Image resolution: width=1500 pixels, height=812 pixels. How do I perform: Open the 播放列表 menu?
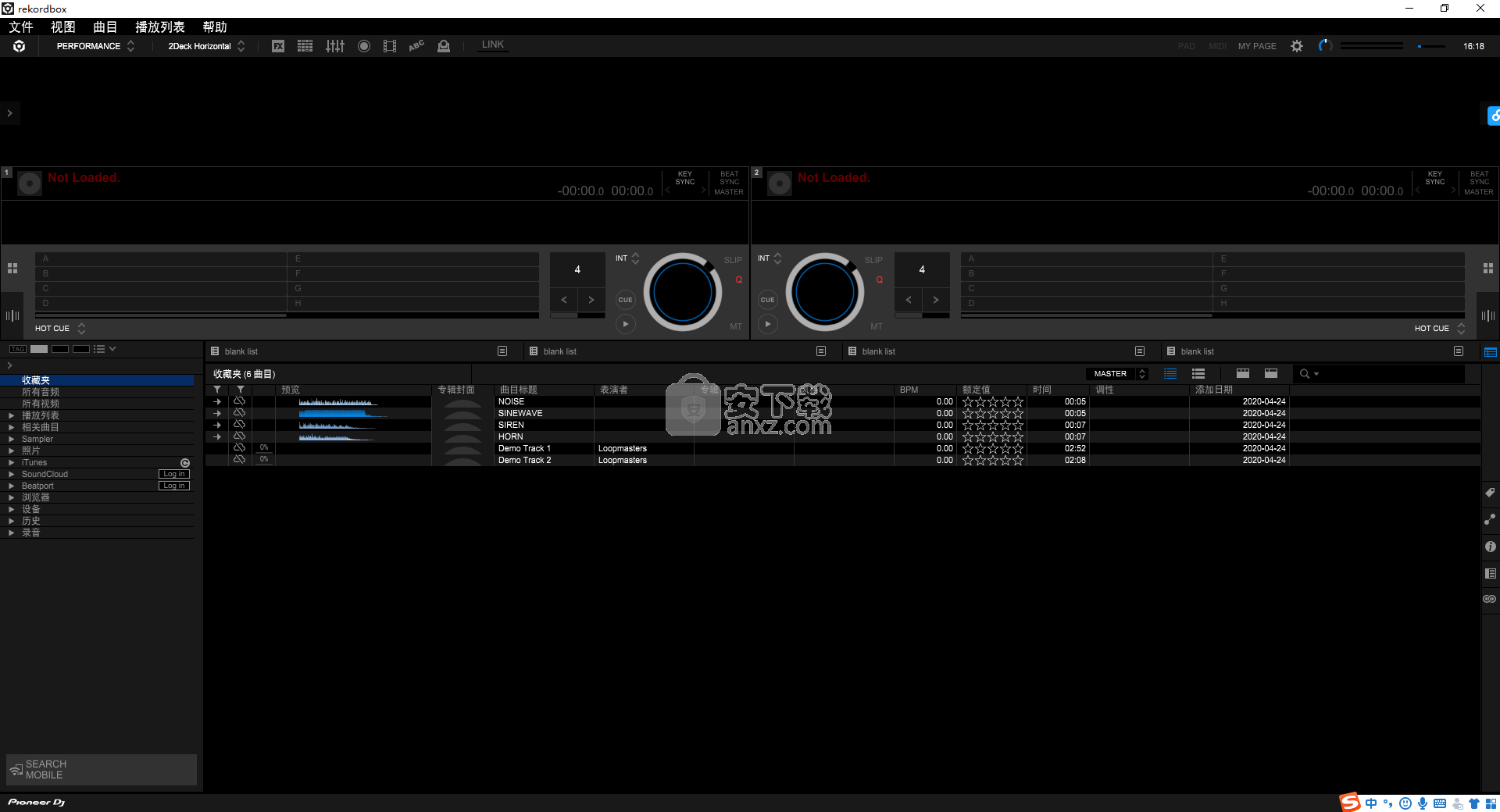click(160, 27)
